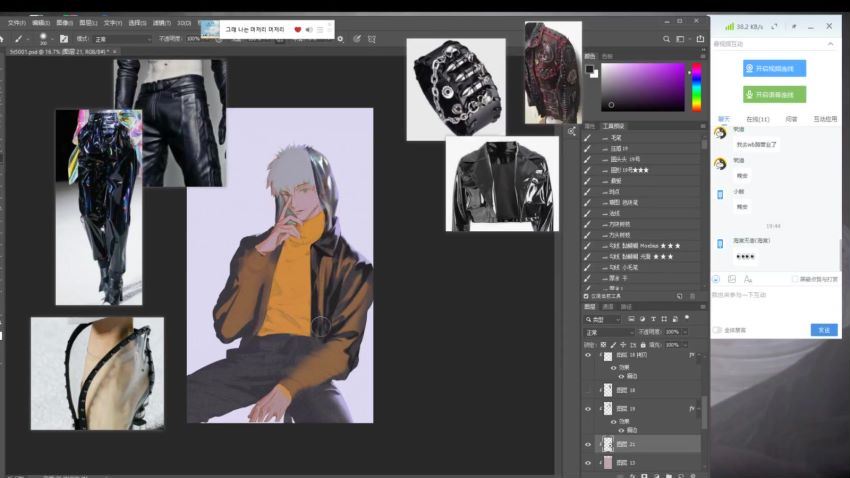This screenshot has width=850, height=478.
Task: Open the brush preset picker showing size 300
Action: [45, 38]
